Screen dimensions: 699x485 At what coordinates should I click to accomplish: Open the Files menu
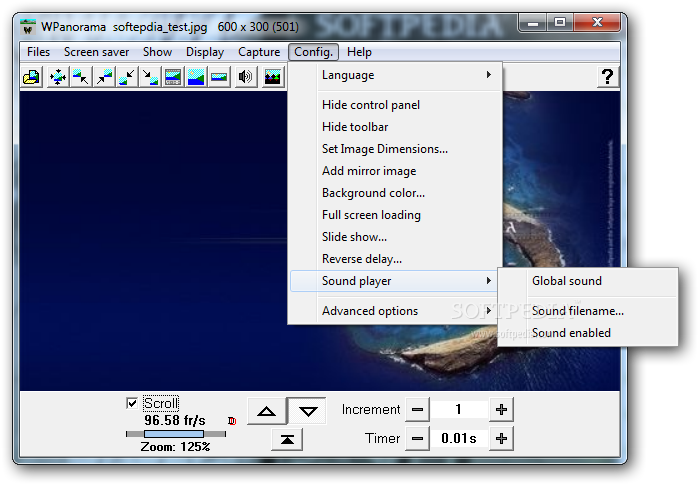(x=38, y=52)
